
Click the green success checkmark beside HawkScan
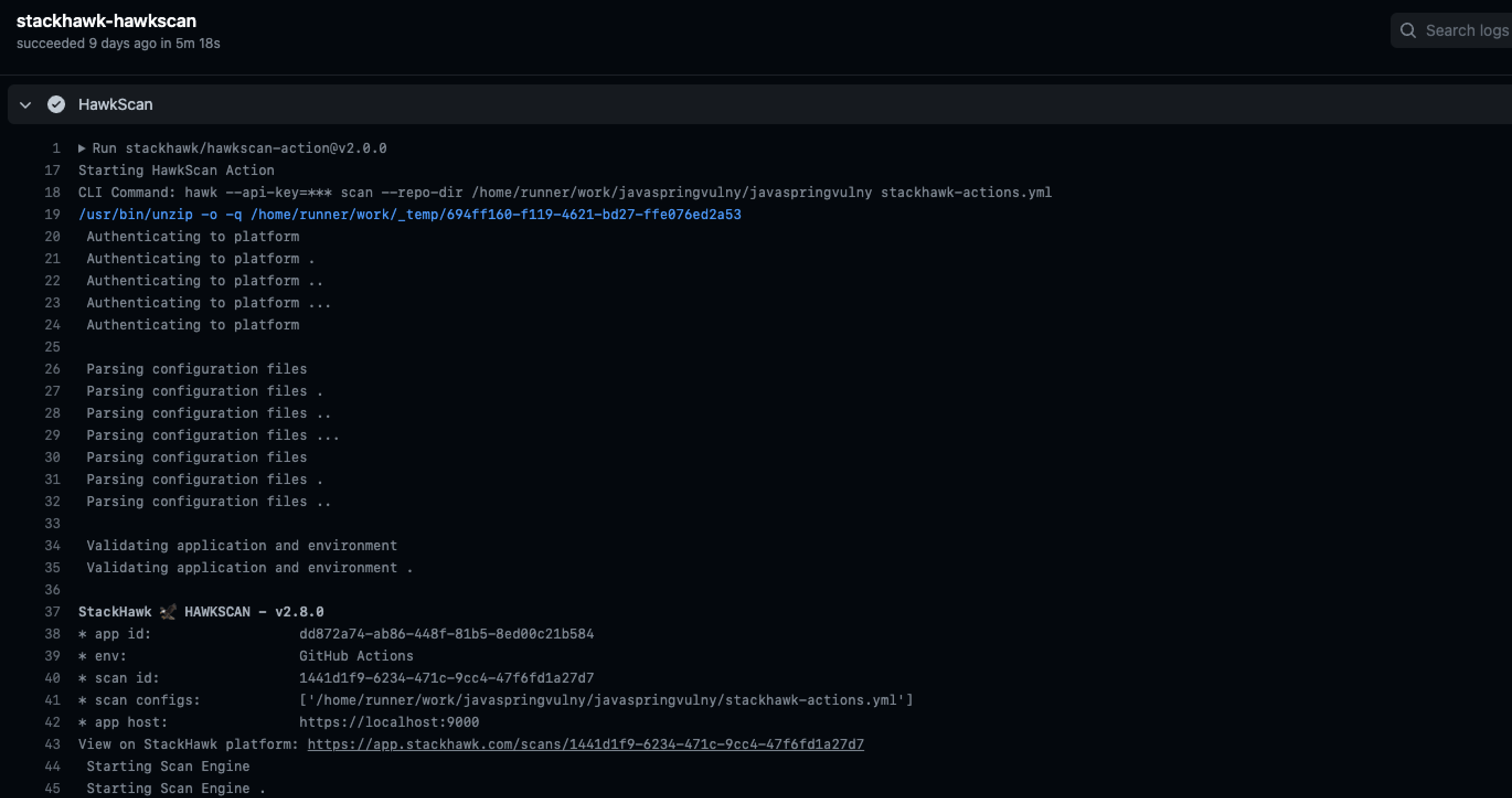tap(56, 104)
